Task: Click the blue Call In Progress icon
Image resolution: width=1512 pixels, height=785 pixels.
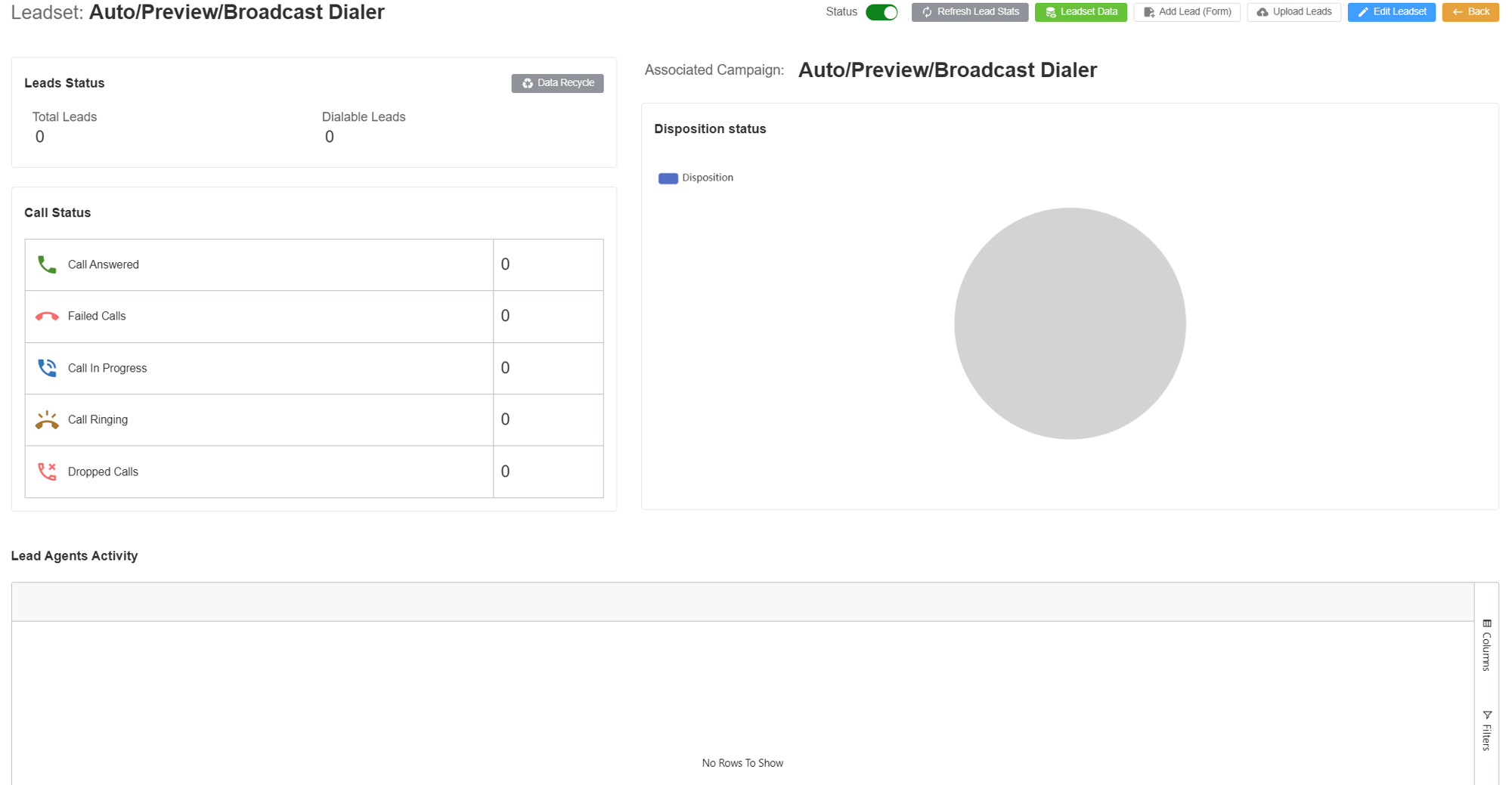Action: 47,368
